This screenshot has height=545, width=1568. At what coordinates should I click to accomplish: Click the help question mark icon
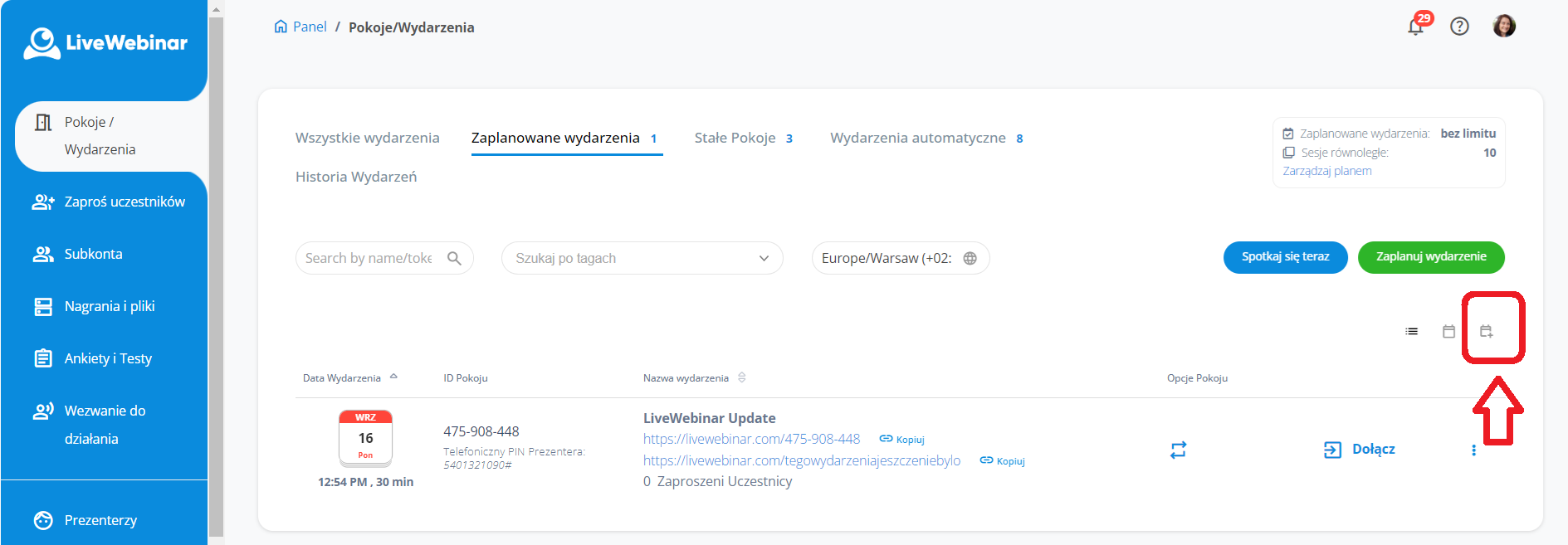(1459, 27)
